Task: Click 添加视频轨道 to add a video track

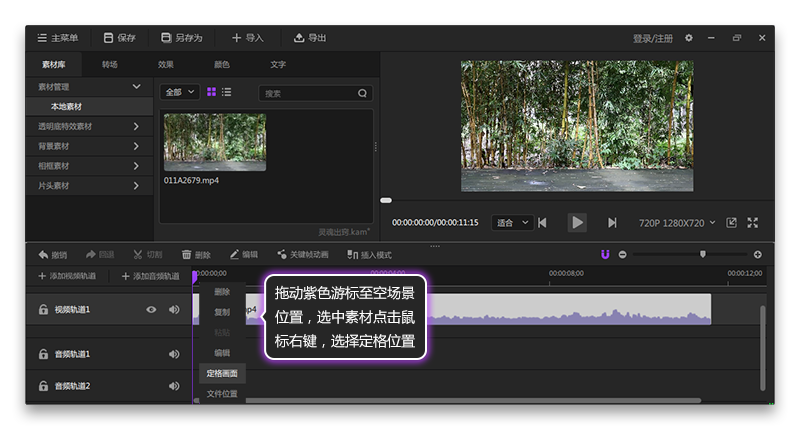Action: pyautogui.click(x=66, y=275)
